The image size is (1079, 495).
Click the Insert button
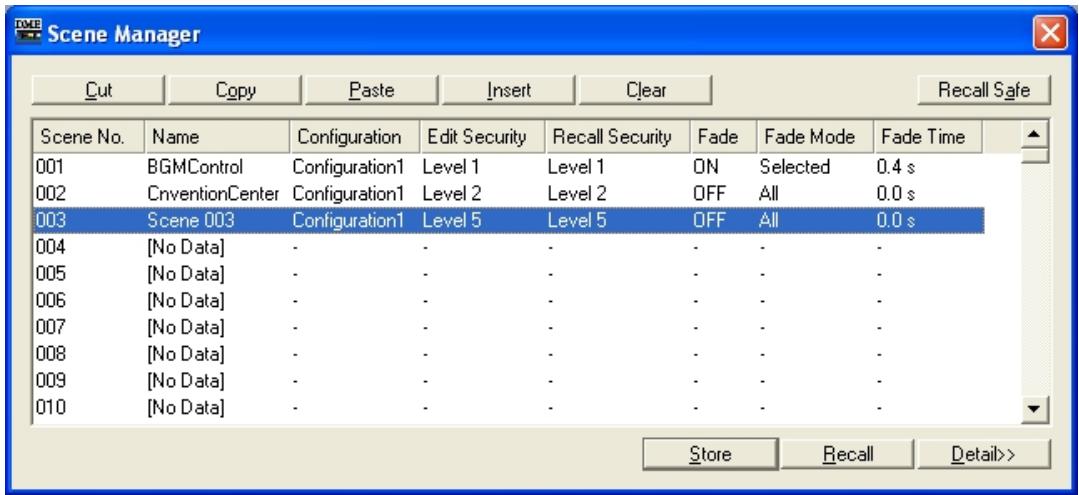[508, 90]
